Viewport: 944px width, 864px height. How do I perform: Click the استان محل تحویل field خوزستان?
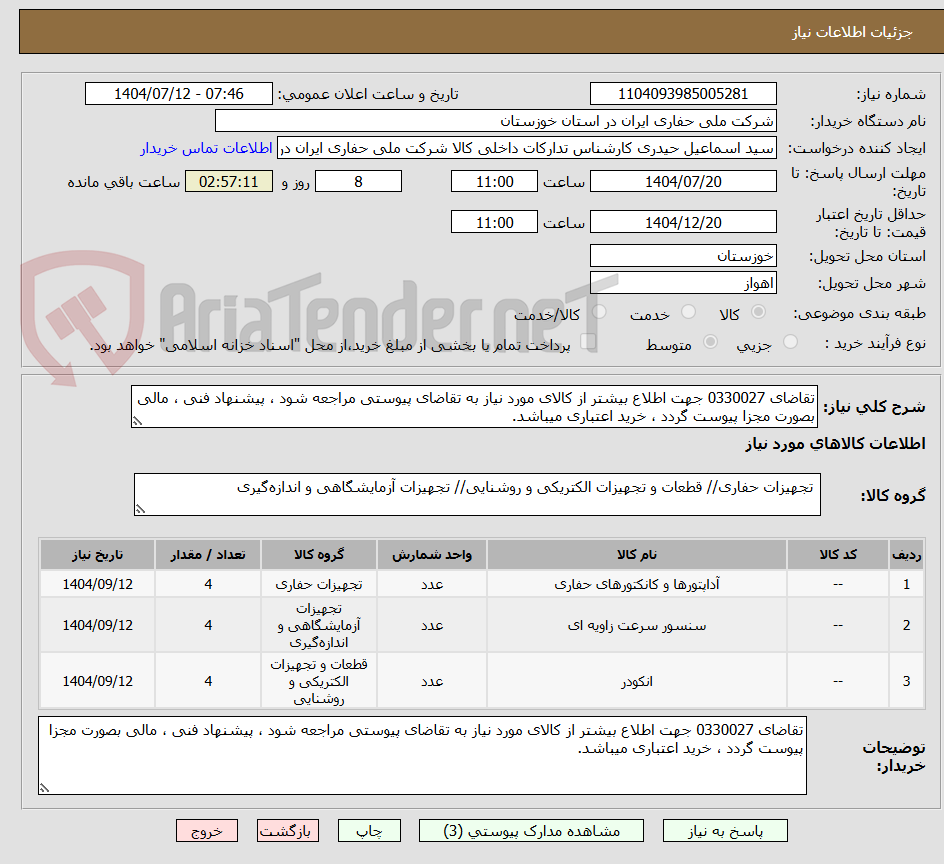683,255
